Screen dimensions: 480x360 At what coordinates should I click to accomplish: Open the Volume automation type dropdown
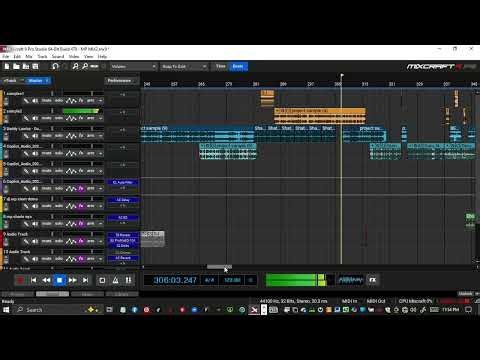(x=133, y=67)
